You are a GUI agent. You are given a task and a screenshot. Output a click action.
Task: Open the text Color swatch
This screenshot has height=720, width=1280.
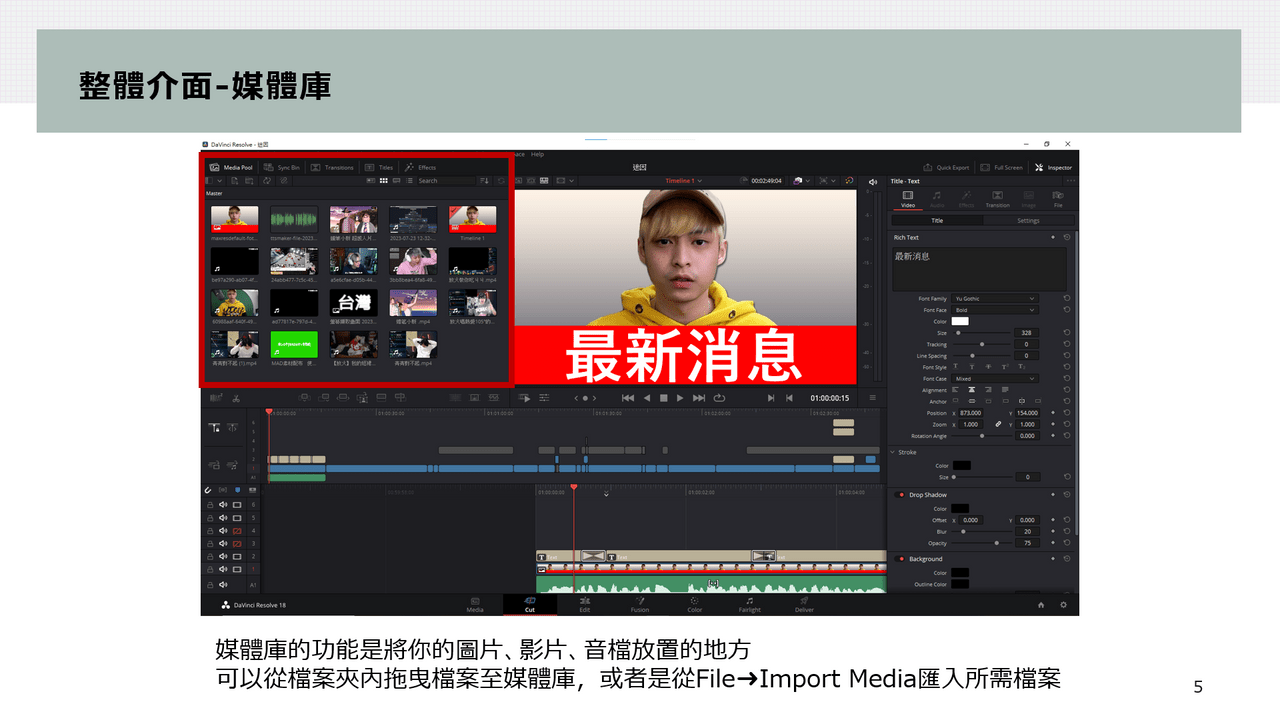point(960,321)
